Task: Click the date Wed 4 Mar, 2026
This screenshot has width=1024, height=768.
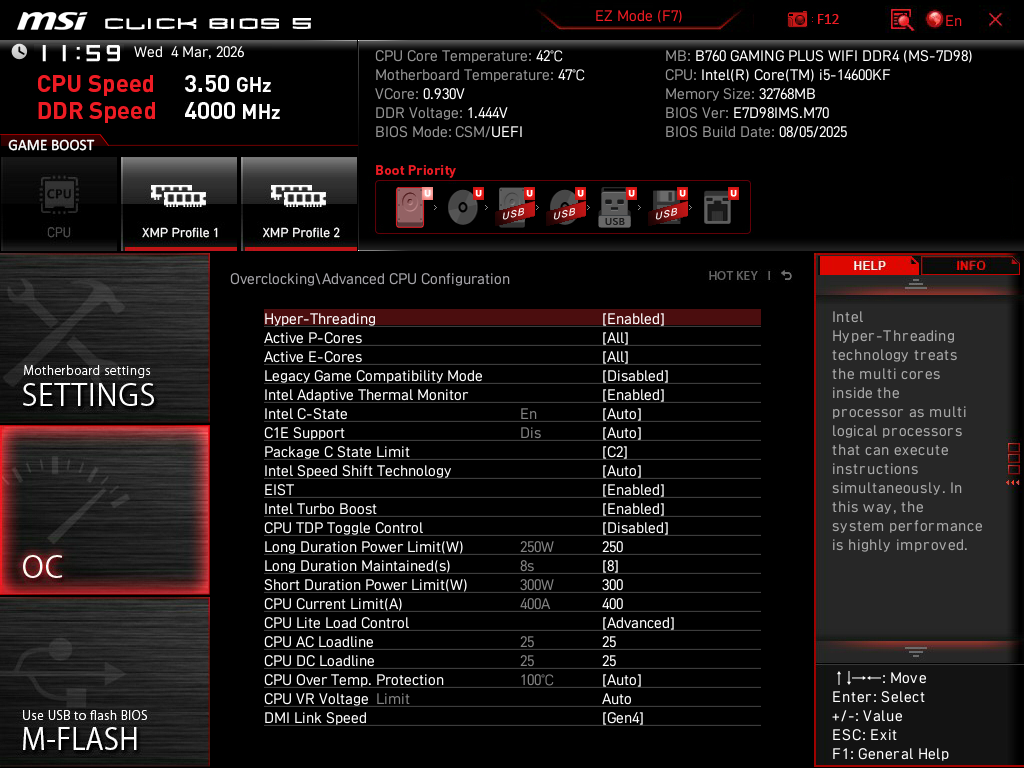Action: tap(189, 52)
